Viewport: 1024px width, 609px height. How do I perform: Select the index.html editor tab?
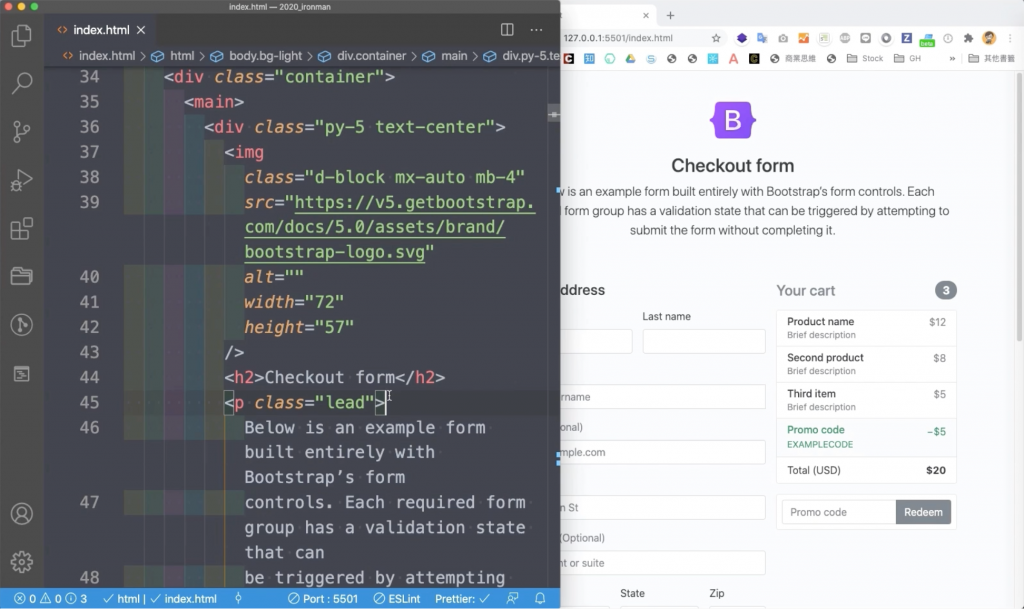click(101, 30)
